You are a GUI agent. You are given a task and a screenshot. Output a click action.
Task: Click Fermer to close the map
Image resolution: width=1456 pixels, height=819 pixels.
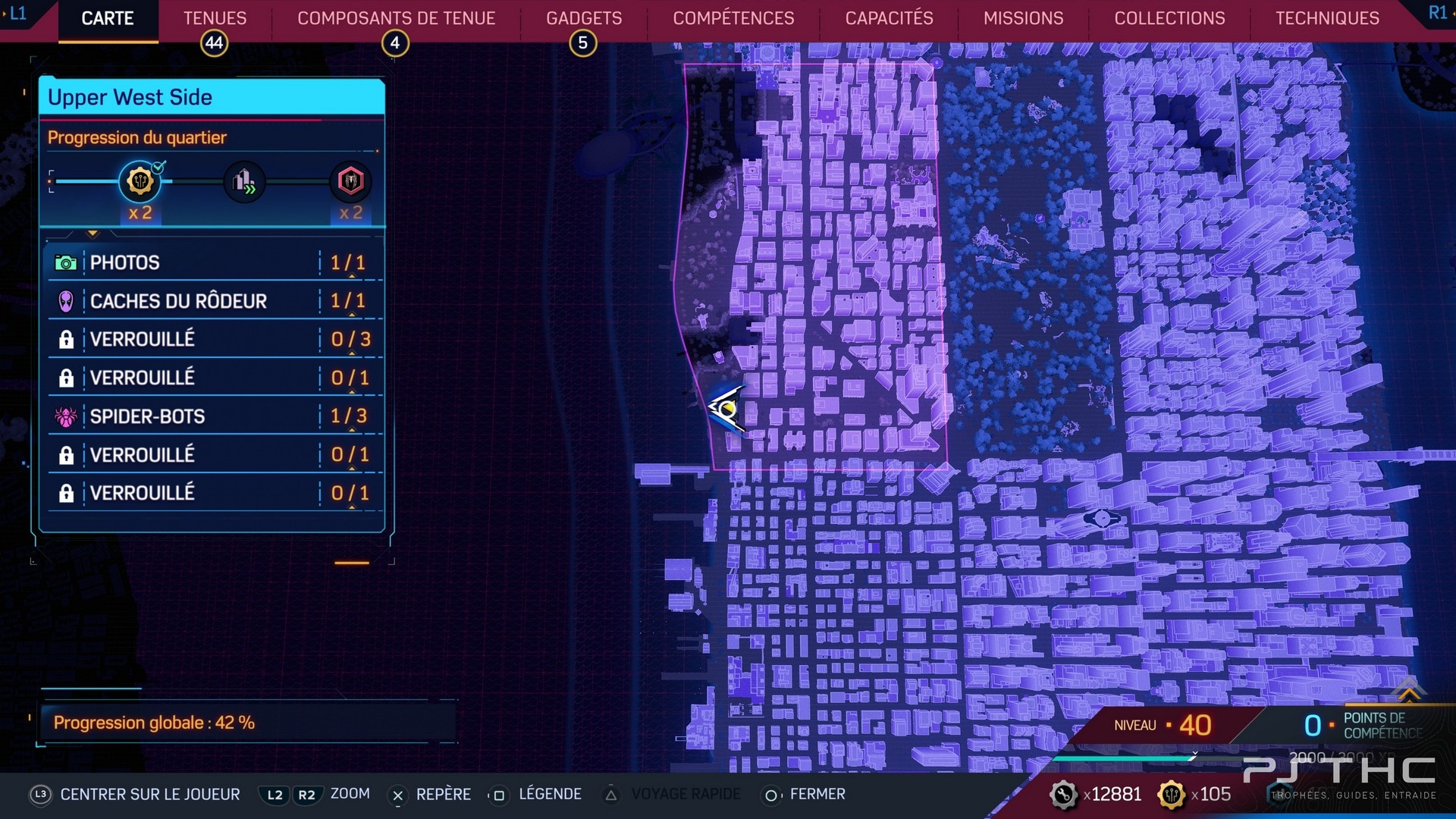817,794
